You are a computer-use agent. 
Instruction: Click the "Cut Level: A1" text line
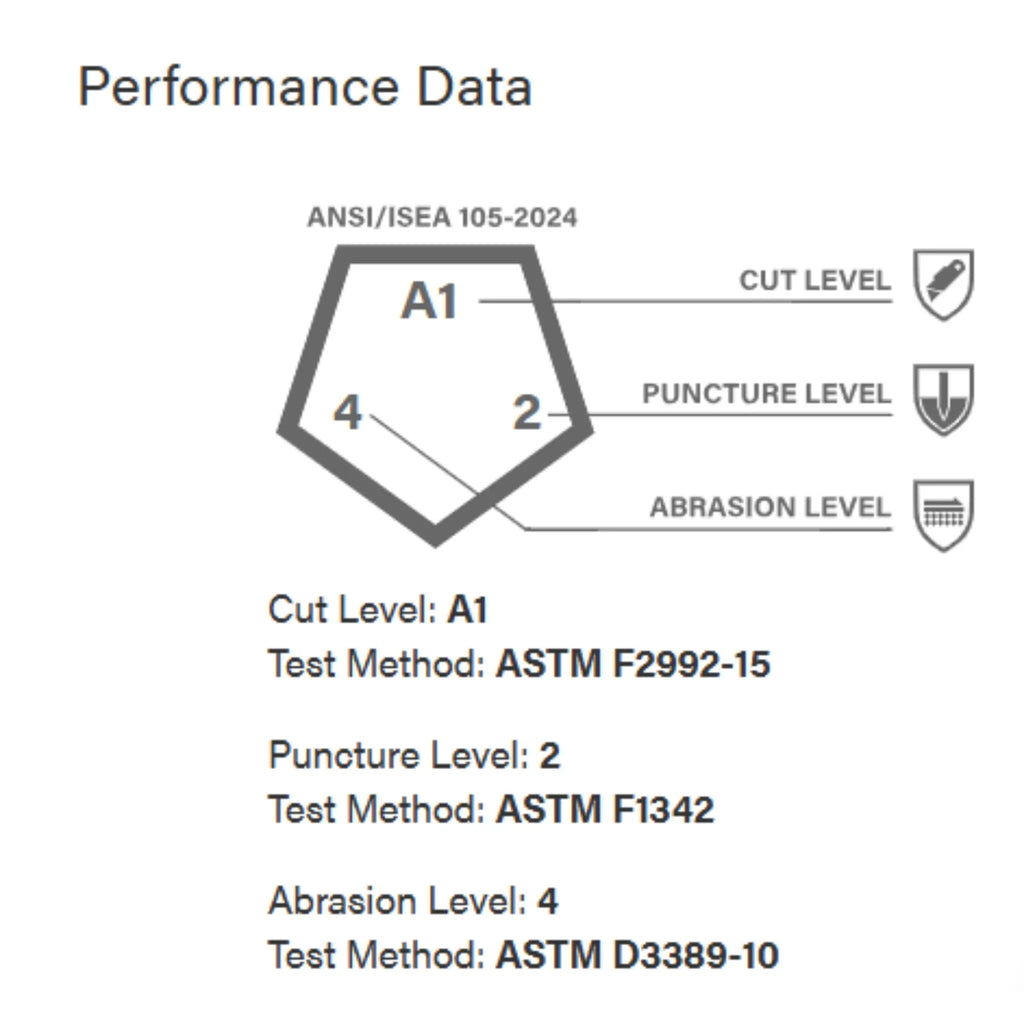(x=377, y=609)
